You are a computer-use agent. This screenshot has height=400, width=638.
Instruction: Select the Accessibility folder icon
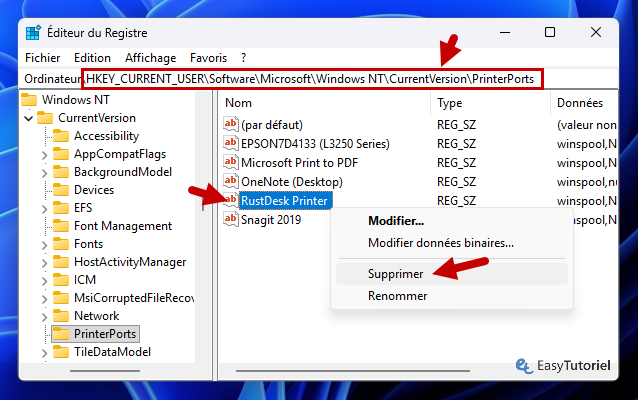coord(61,136)
